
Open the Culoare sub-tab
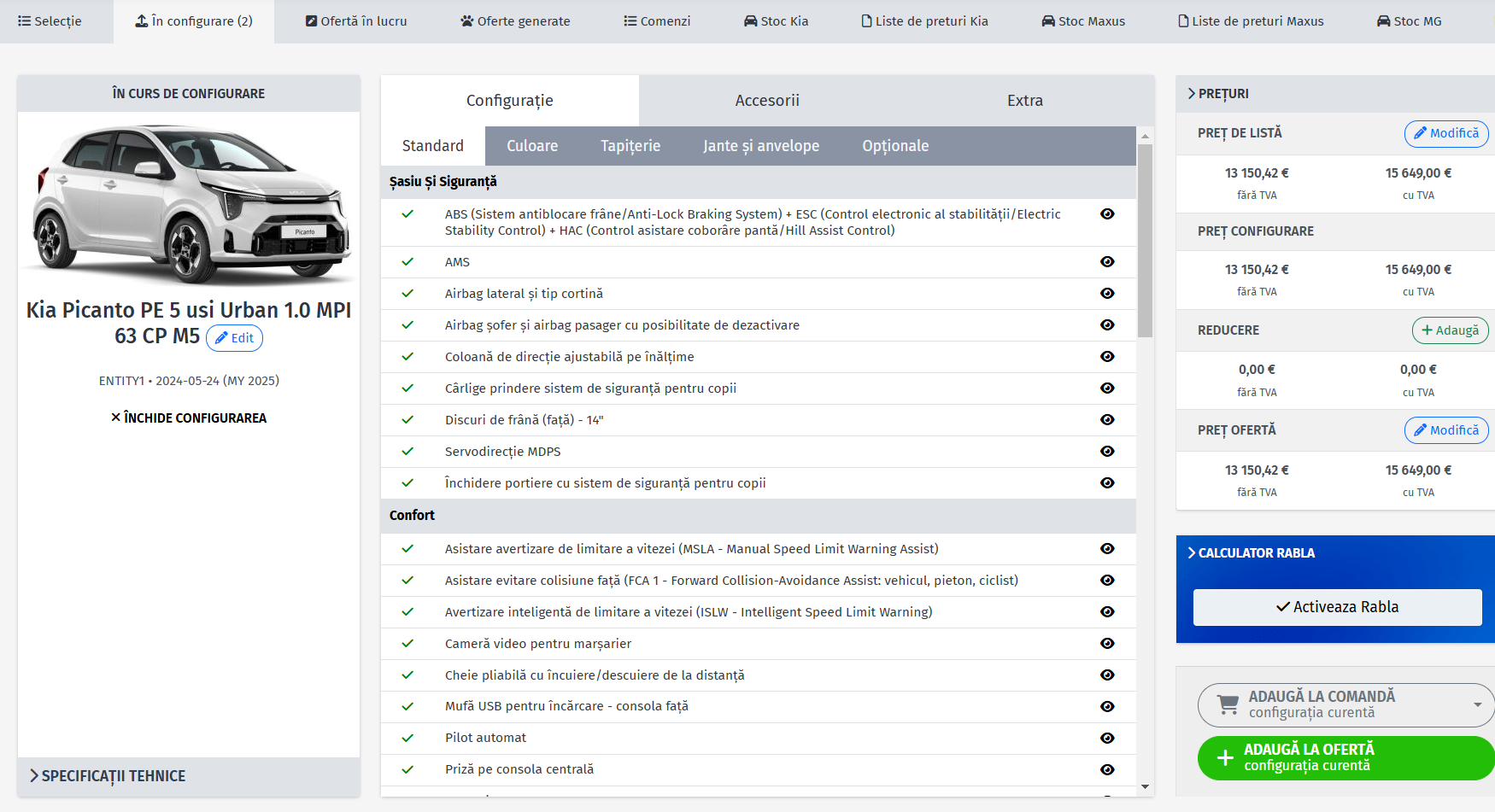[532, 146]
